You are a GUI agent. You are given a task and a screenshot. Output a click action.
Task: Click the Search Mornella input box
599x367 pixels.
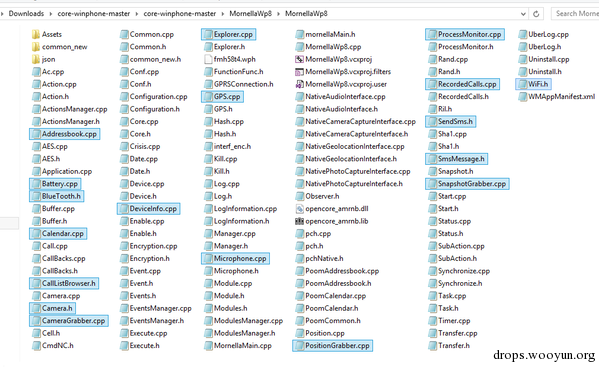pyautogui.click(x=575, y=14)
